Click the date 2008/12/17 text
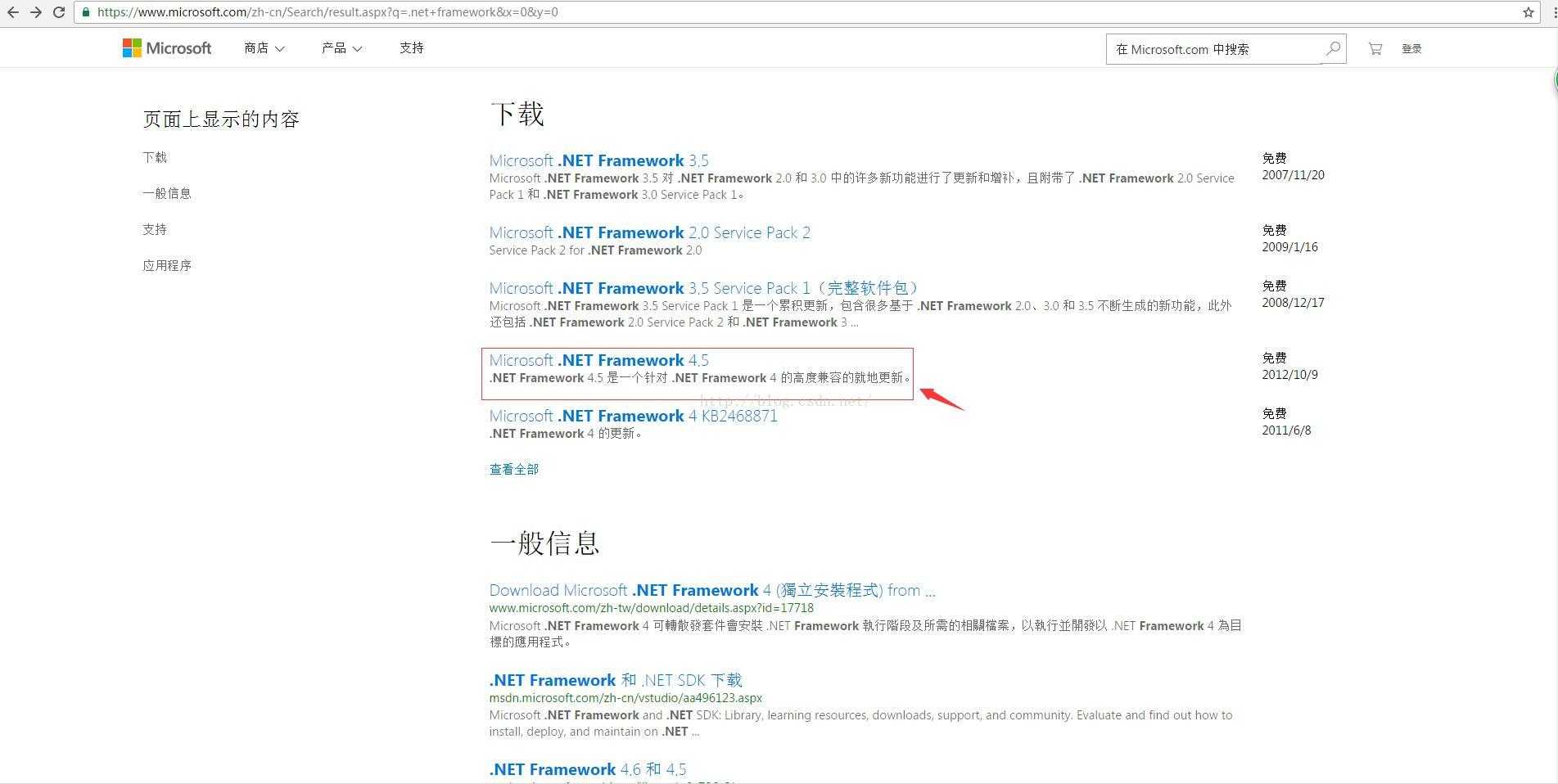This screenshot has height=784, width=1558. click(x=1293, y=303)
